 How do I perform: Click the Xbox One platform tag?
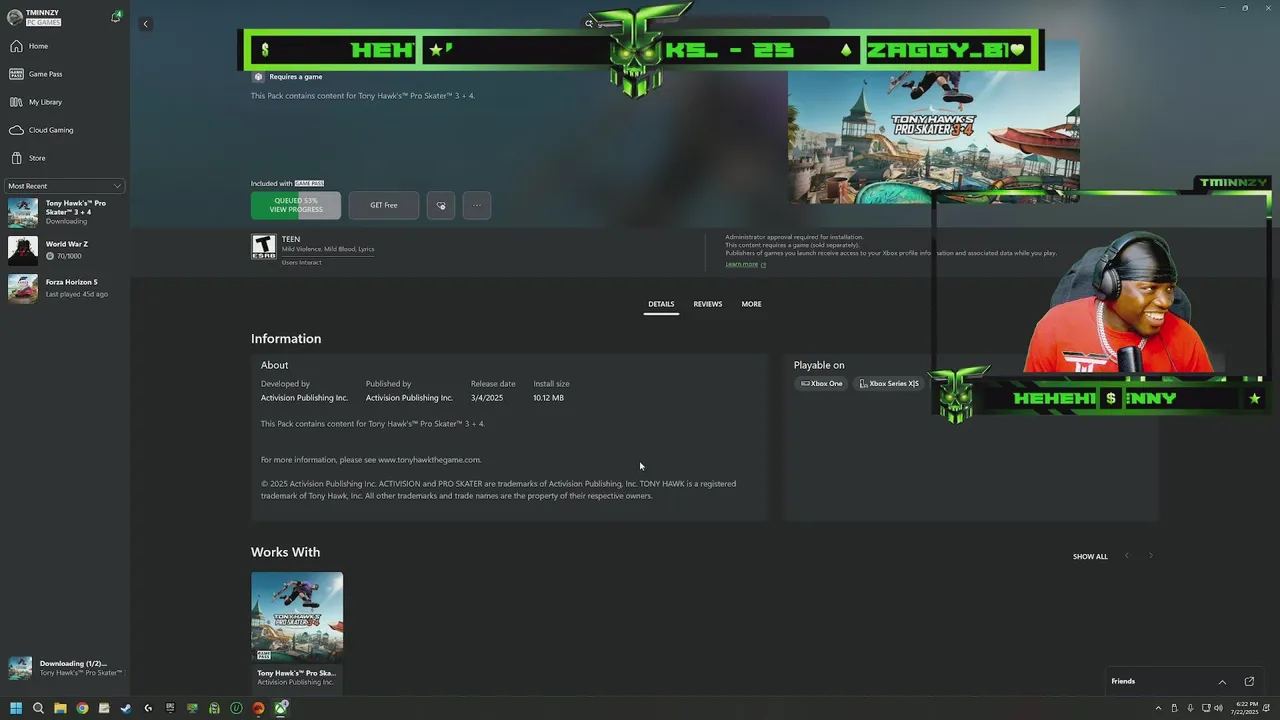pyautogui.click(x=822, y=384)
